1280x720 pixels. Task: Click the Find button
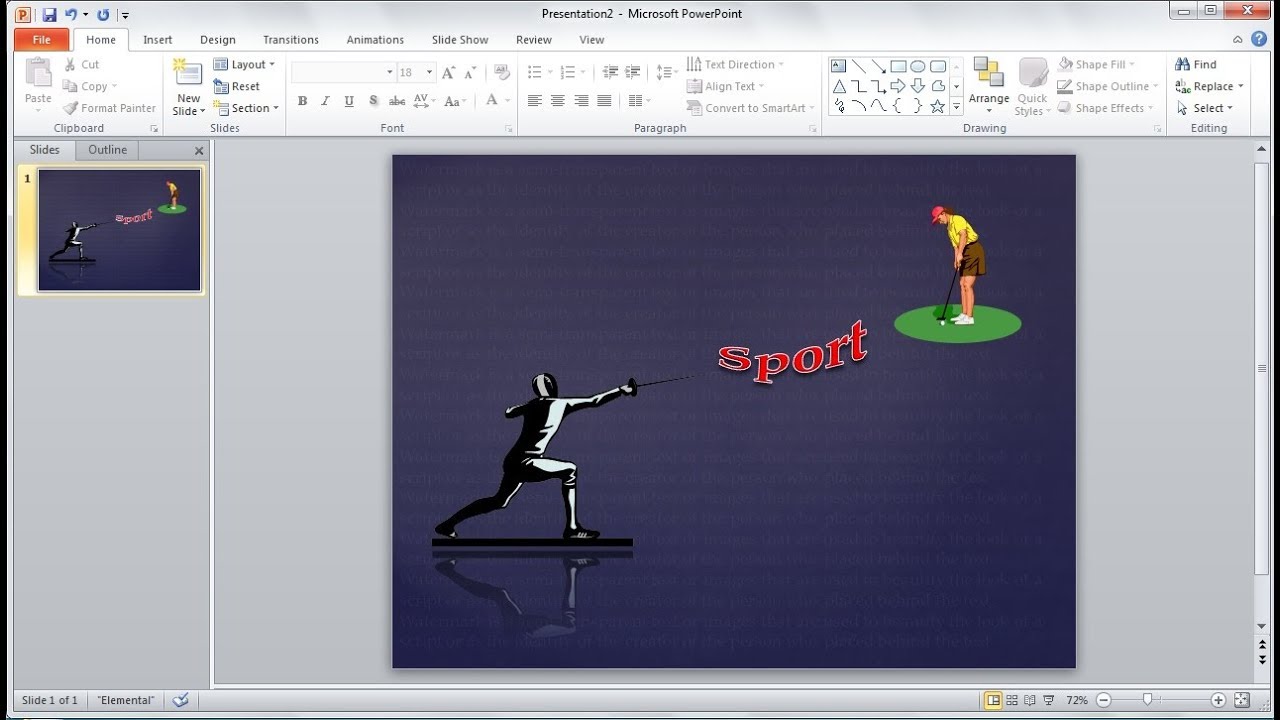[1196, 64]
